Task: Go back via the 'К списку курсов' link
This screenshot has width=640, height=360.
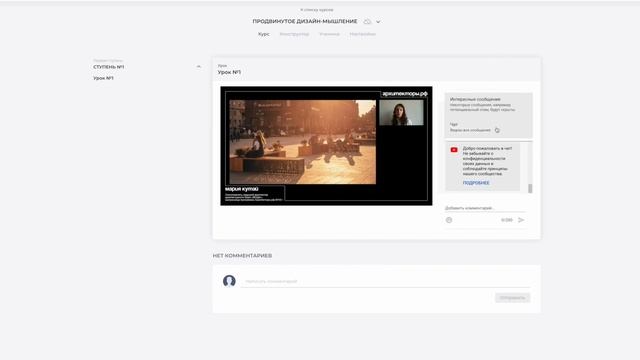Action: point(317,9)
